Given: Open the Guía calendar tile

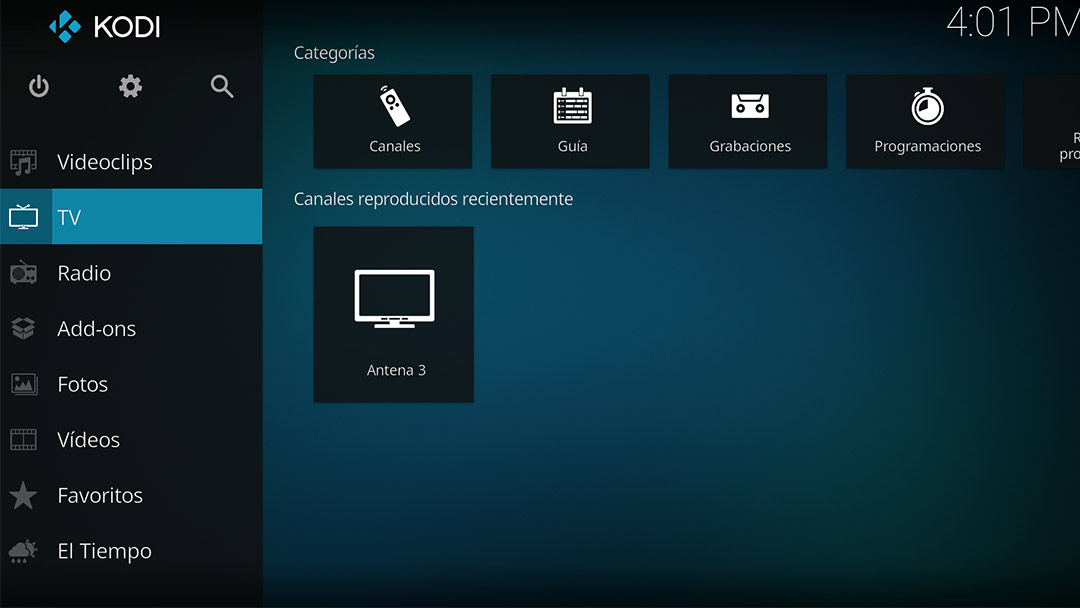Looking at the screenshot, I should 571,121.
